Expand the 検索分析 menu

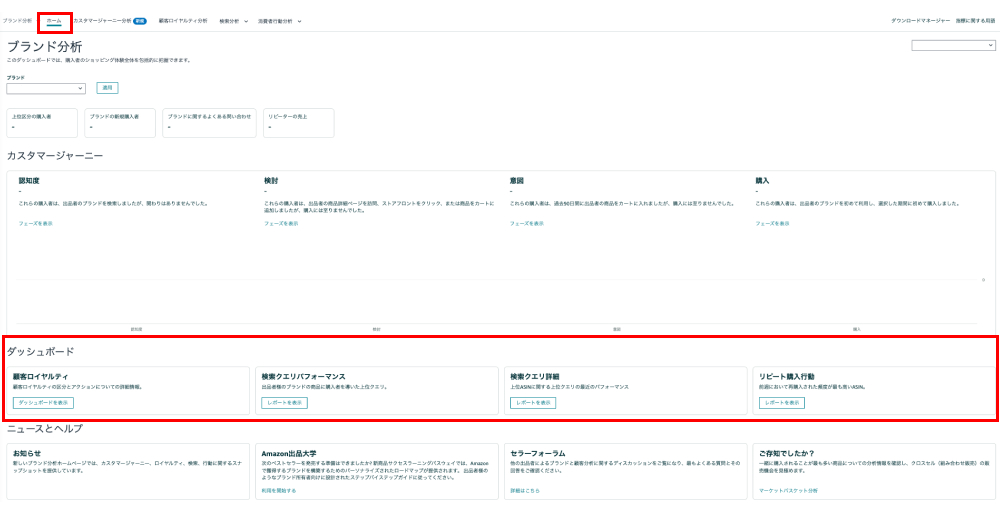coord(233,21)
